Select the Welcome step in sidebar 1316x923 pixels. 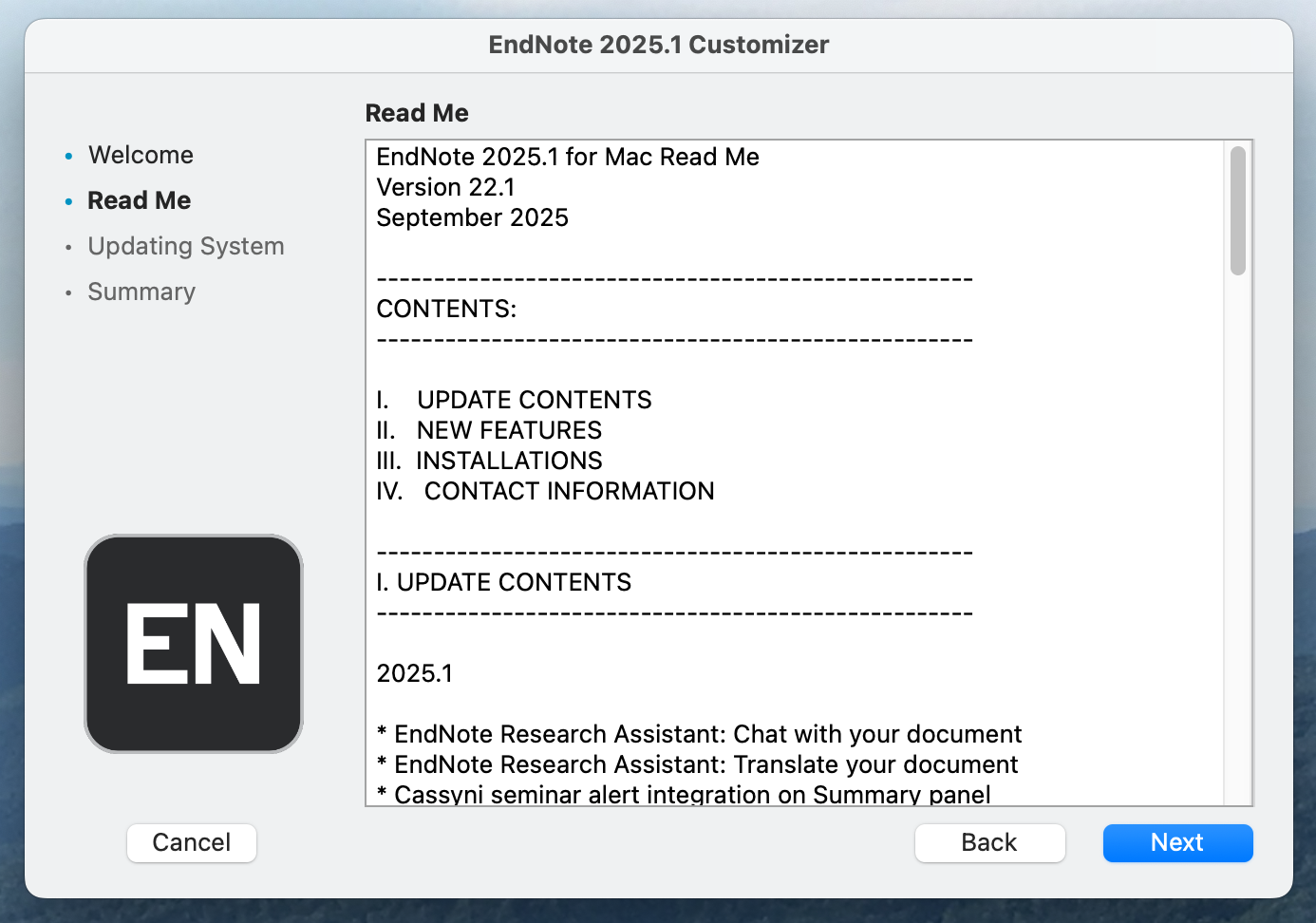[141, 155]
